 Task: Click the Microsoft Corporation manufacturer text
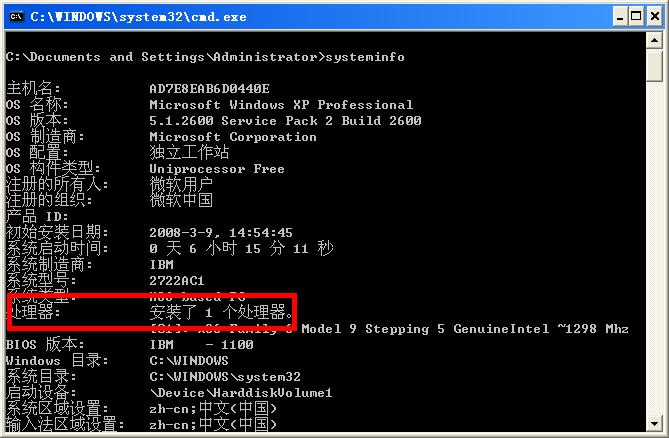233,137
